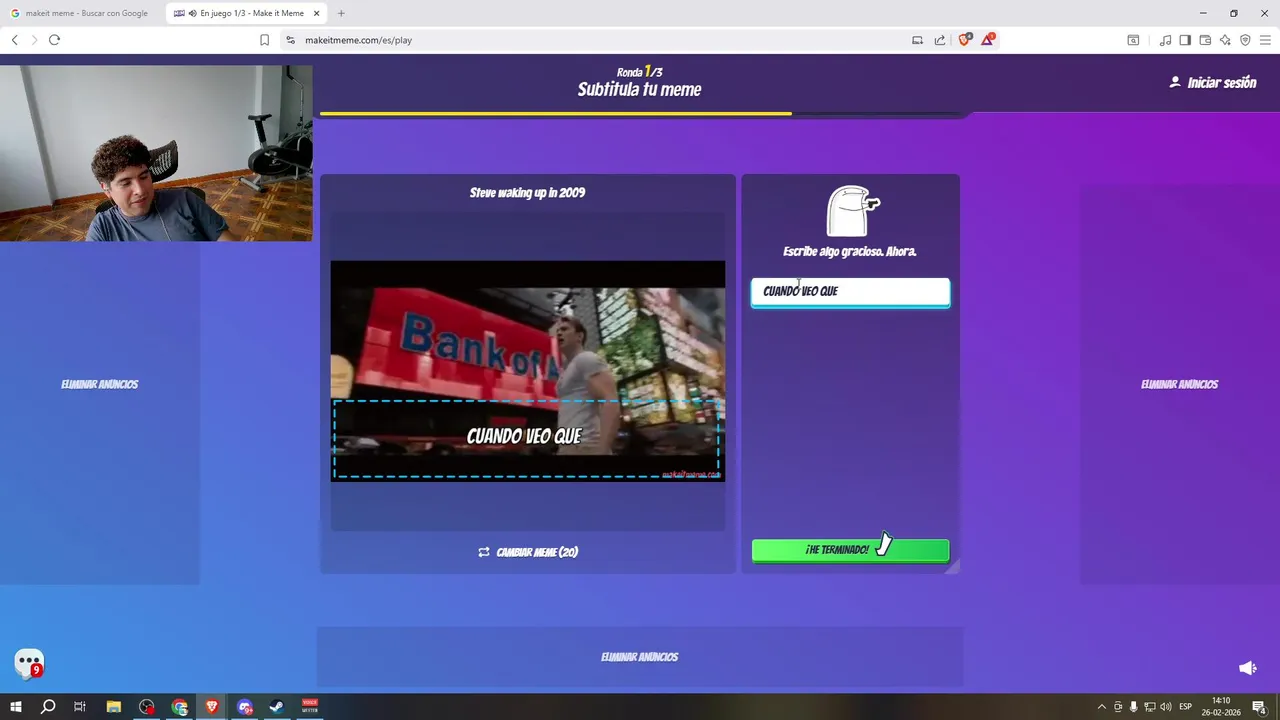Click the yellow round timer progress bar
This screenshot has height=720, width=1280.
tap(555, 114)
